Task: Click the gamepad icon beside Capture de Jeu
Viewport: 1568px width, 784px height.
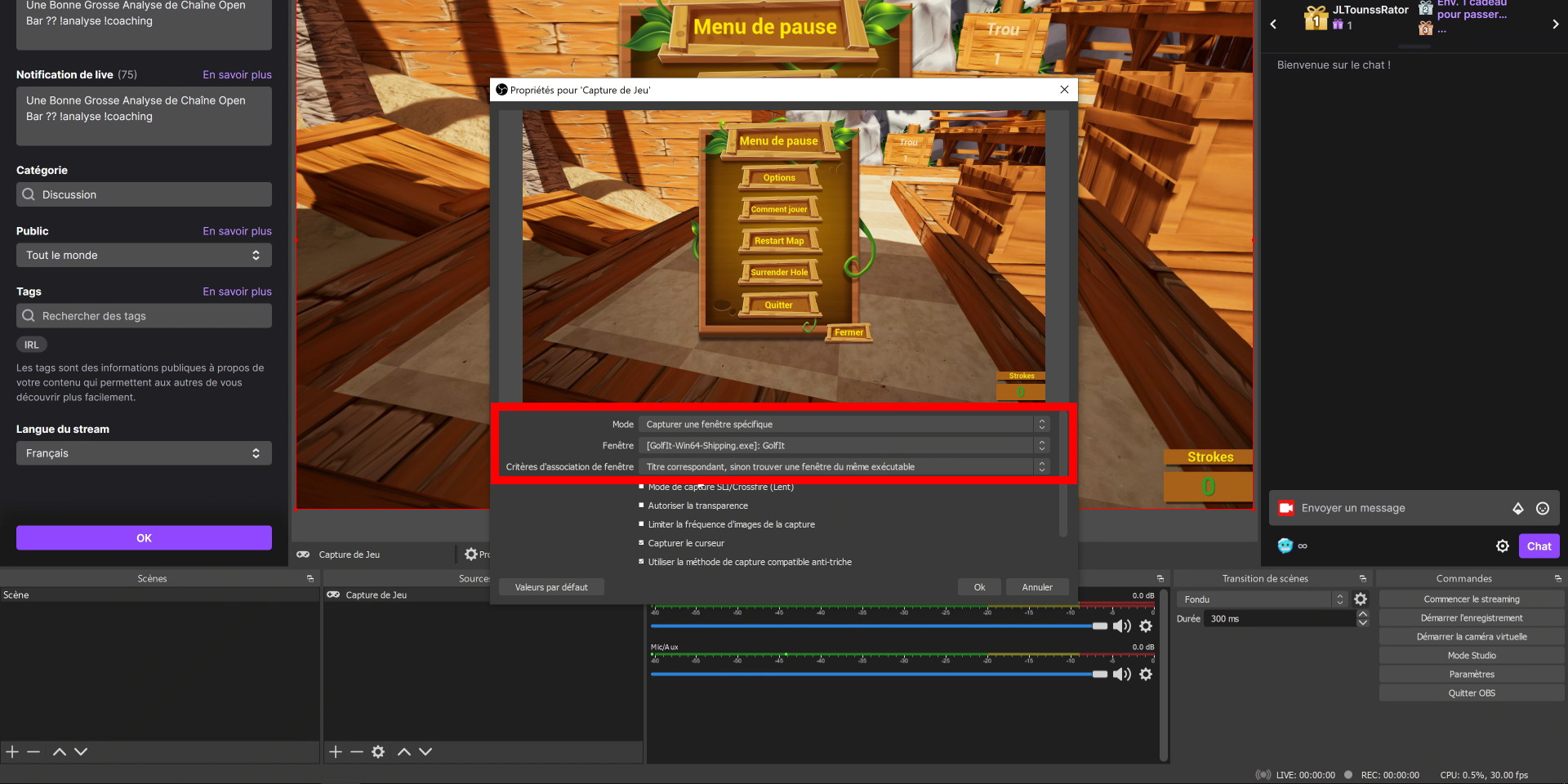Action: pos(303,554)
